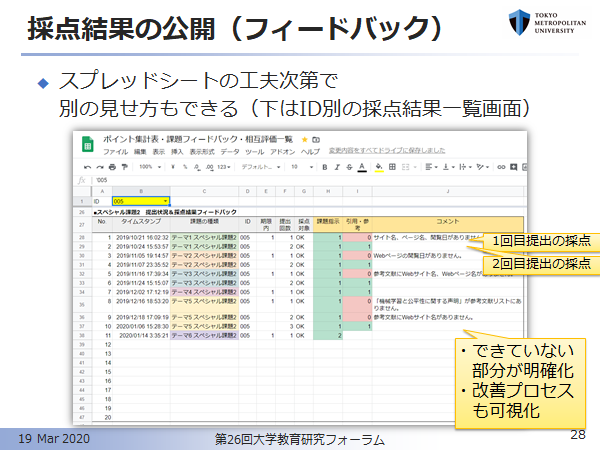Open the 挿入 menu

point(177,152)
